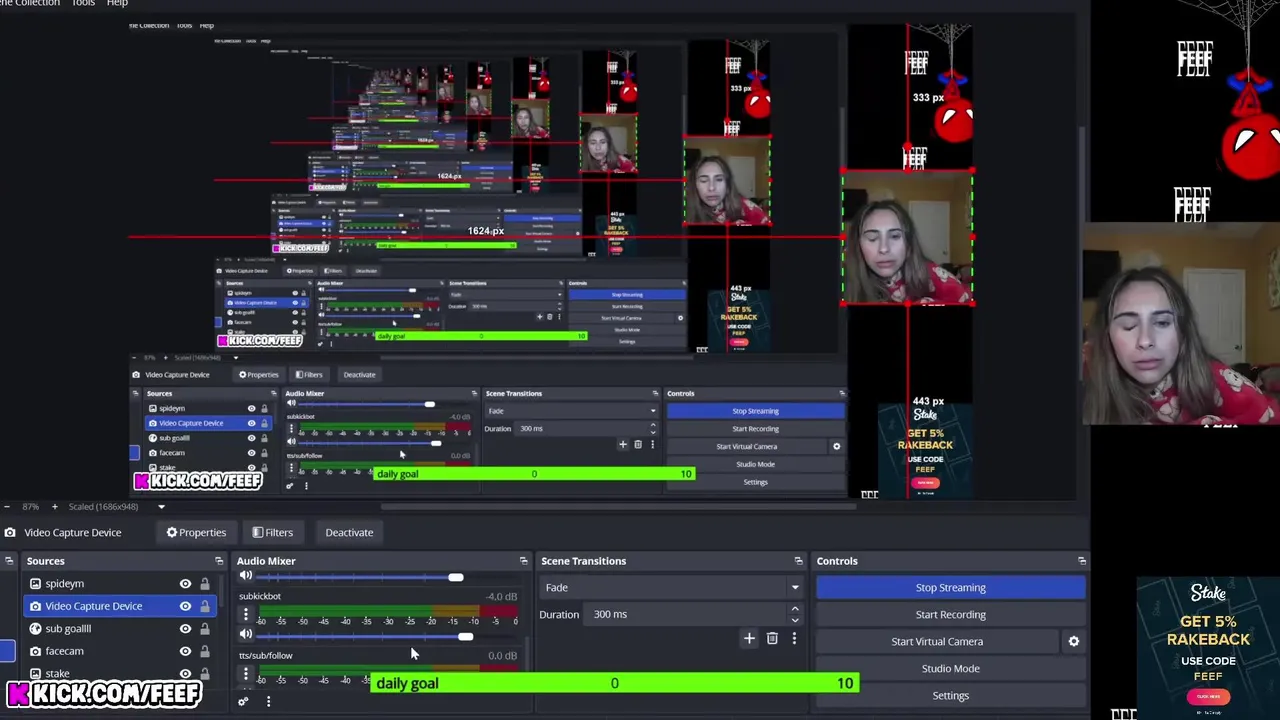
Task: Open the Fade transition dropdown
Action: click(x=672, y=588)
